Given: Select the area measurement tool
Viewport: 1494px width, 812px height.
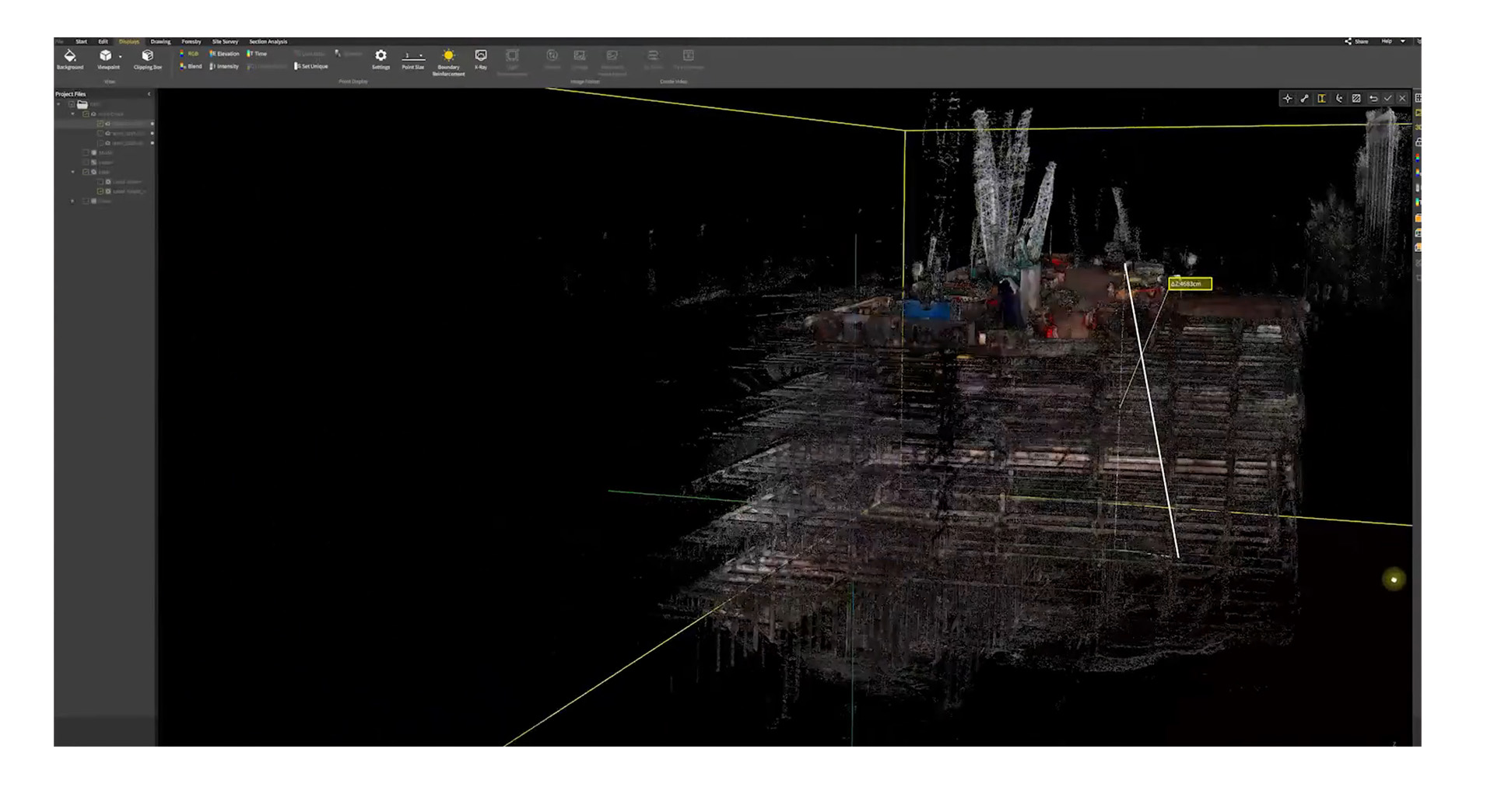Looking at the screenshot, I should [x=1356, y=99].
